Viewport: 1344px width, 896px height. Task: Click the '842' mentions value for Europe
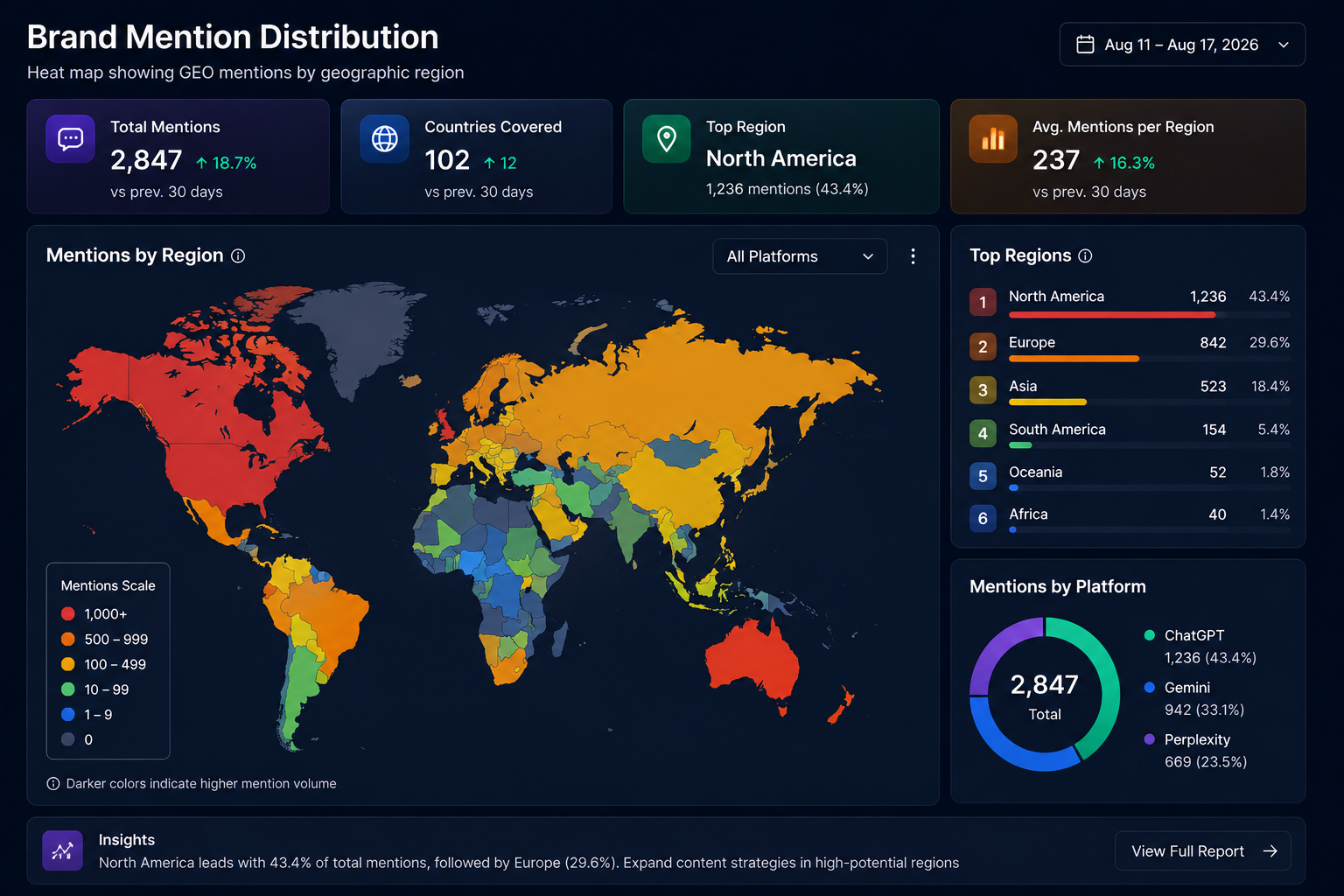tap(1213, 343)
